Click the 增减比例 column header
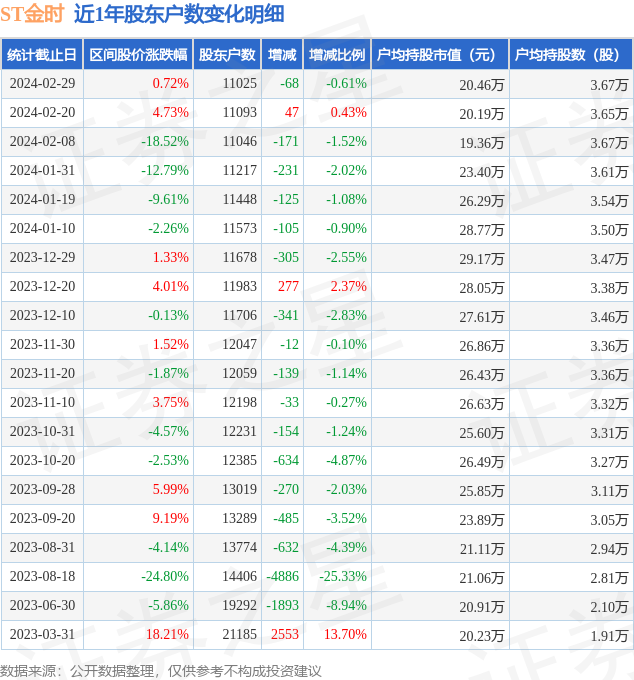The image size is (634, 680). pyautogui.click(x=337, y=55)
